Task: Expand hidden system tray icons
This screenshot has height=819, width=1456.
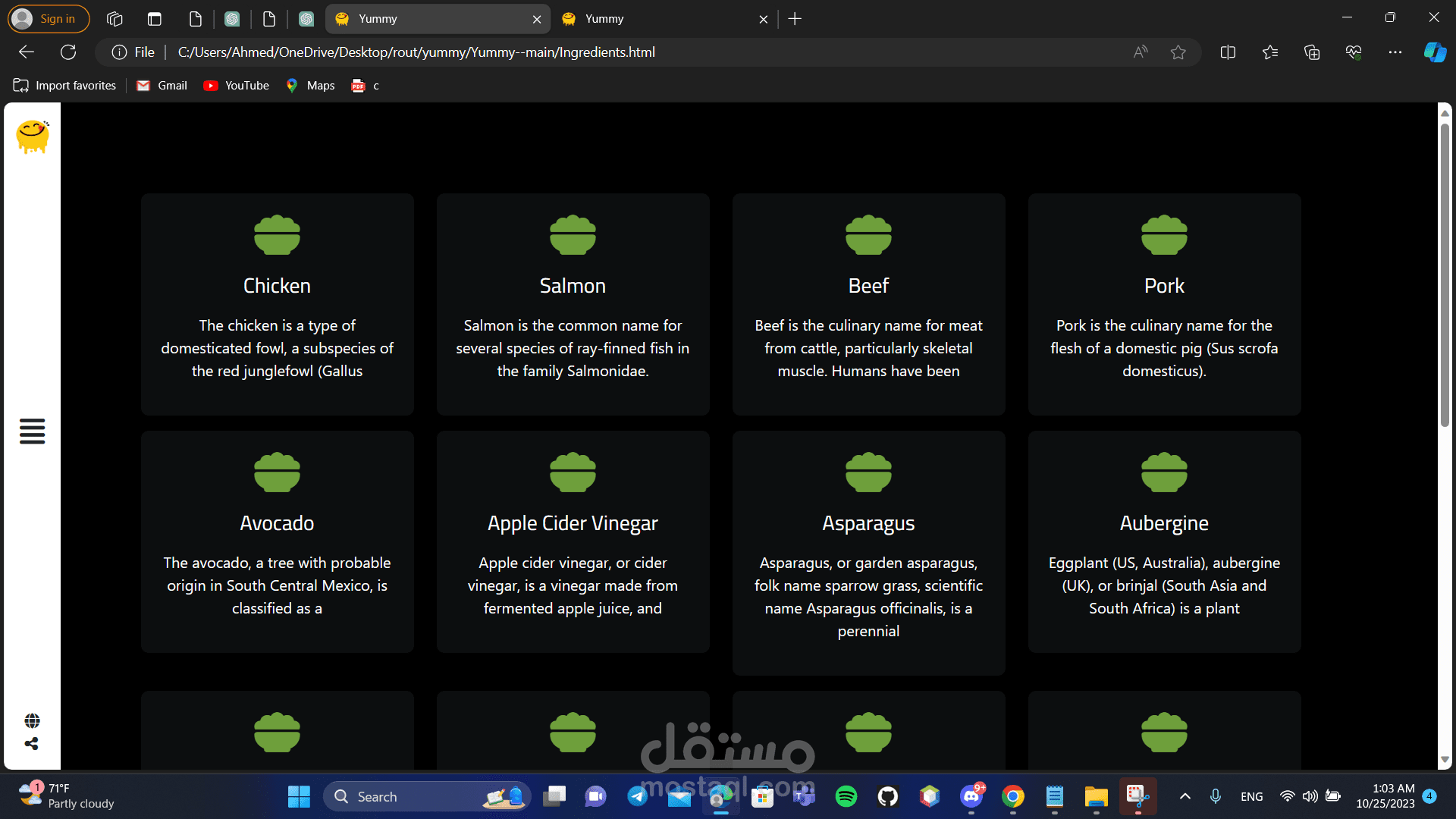Action: point(1185,796)
